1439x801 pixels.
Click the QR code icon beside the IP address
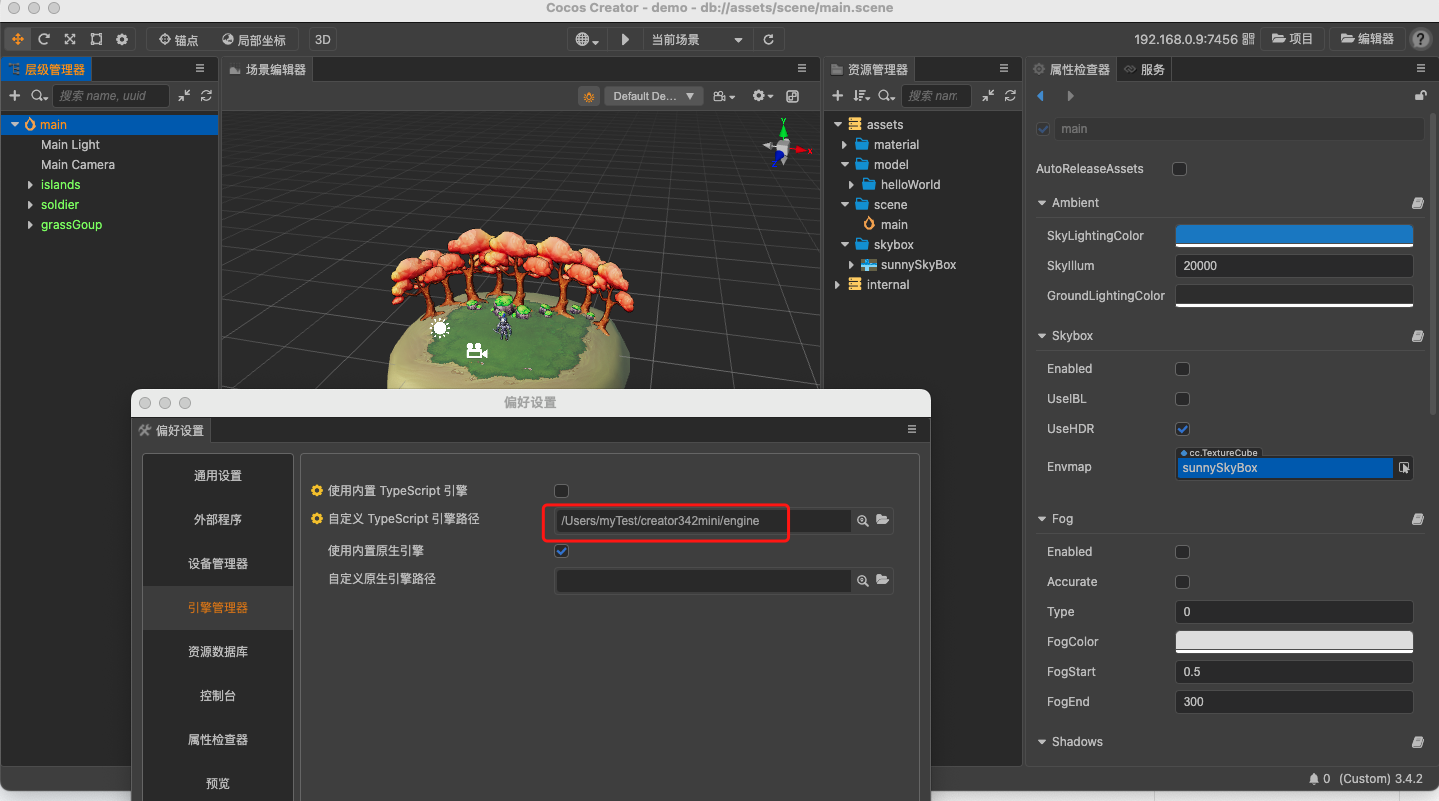click(x=1247, y=39)
